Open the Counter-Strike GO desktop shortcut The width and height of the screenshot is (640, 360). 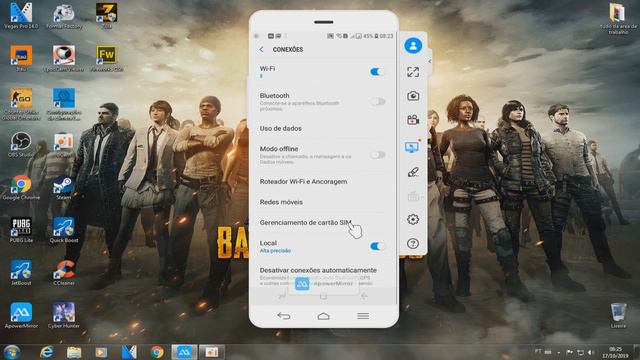[21, 104]
